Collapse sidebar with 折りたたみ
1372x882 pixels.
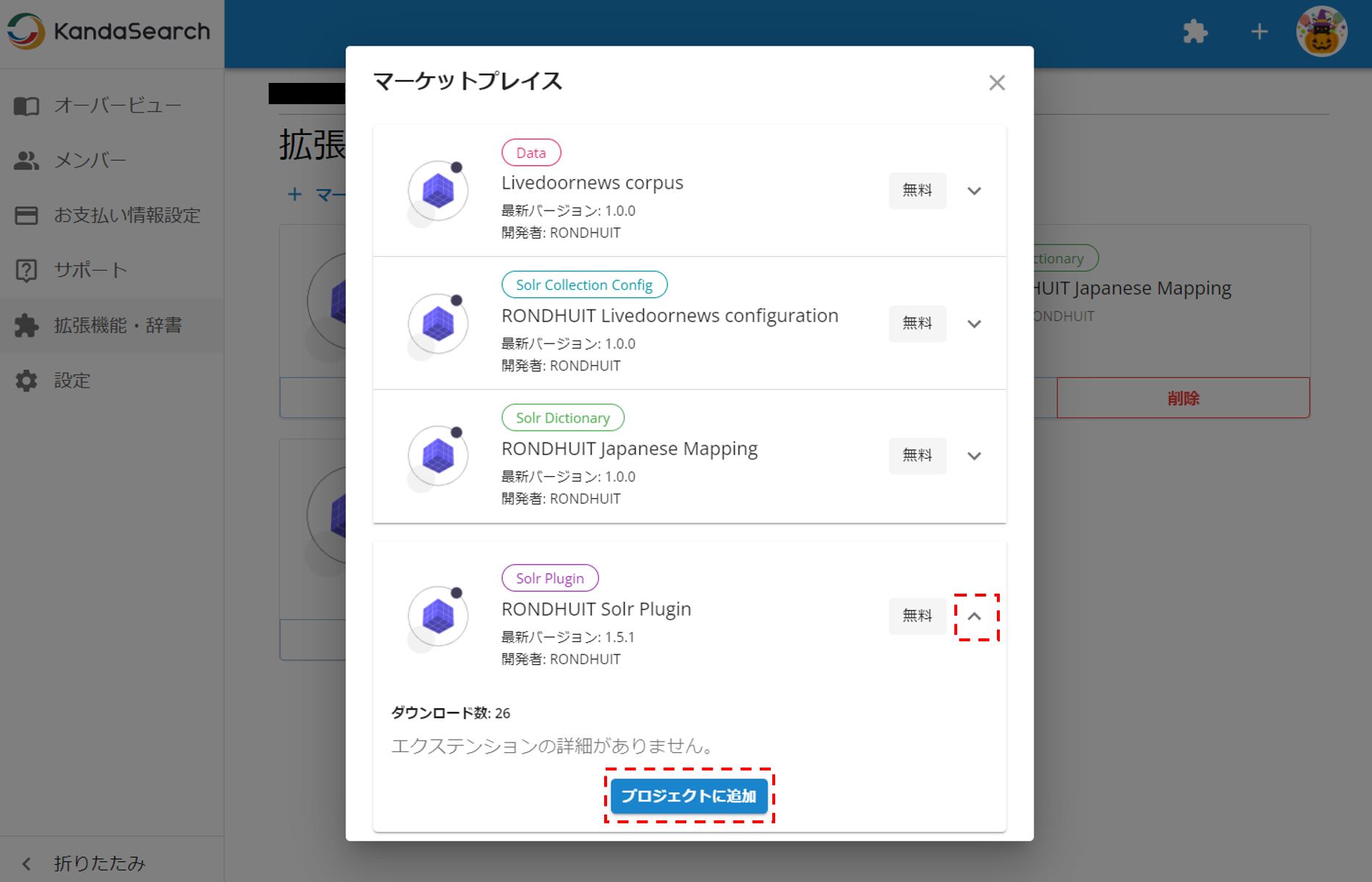[112, 863]
